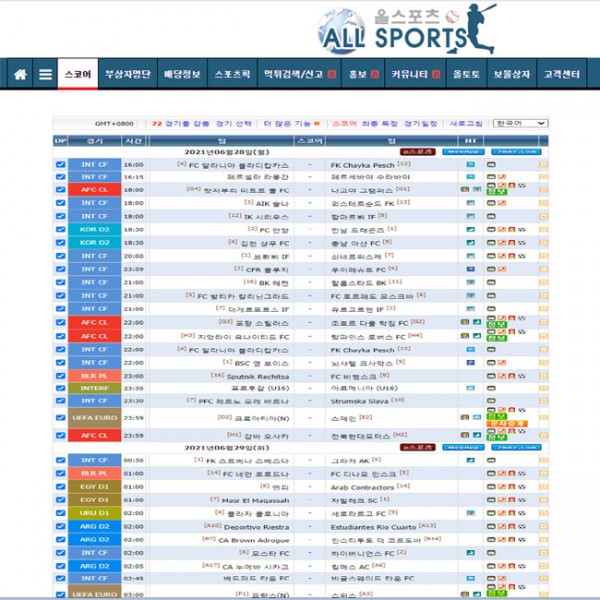Image resolution: width=600 pixels, height=600 pixels.
Task: Open the 한국어 language dropdown
Action: tap(521, 123)
